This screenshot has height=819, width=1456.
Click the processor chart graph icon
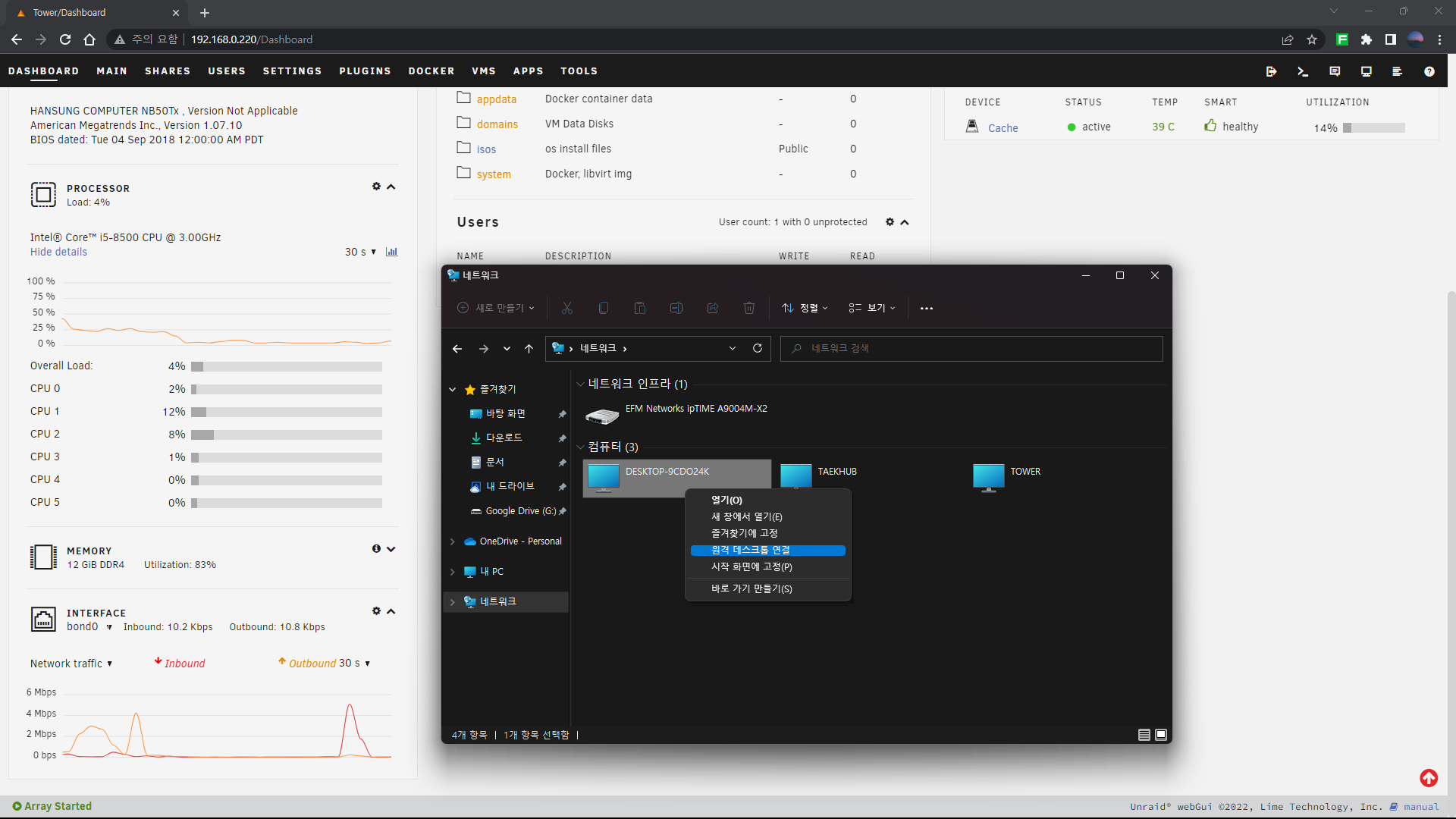(391, 252)
